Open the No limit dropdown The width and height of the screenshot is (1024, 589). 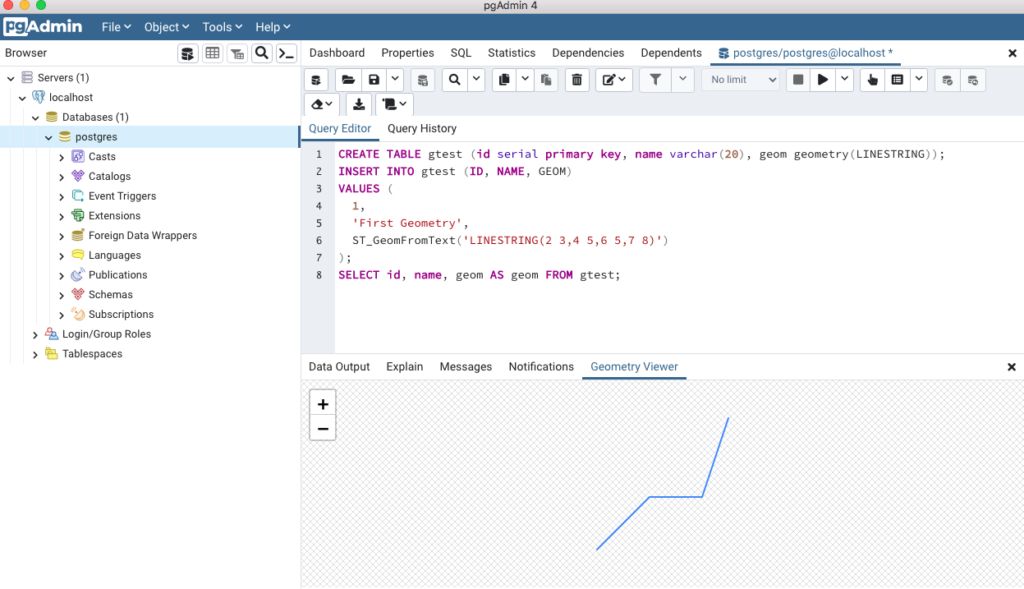[x=740, y=79]
